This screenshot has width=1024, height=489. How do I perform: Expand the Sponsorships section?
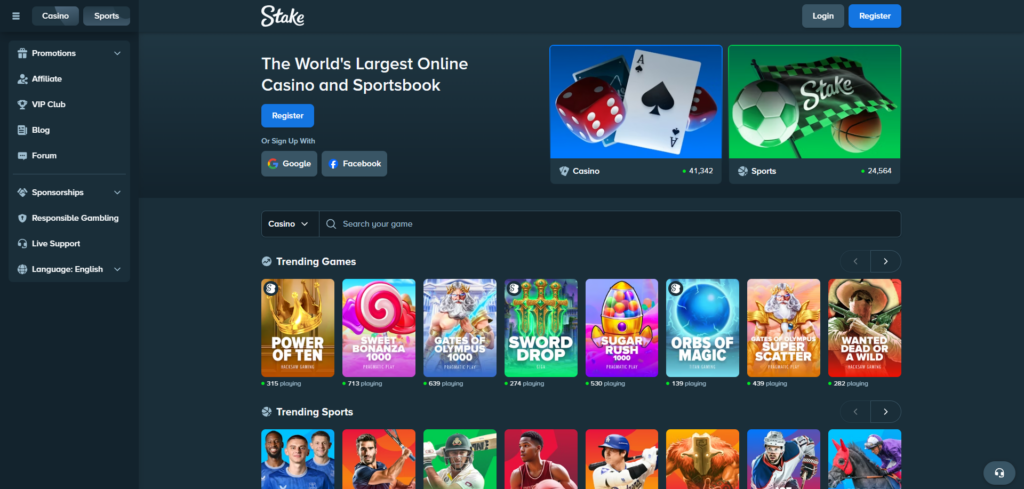click(x=69, y=193)
